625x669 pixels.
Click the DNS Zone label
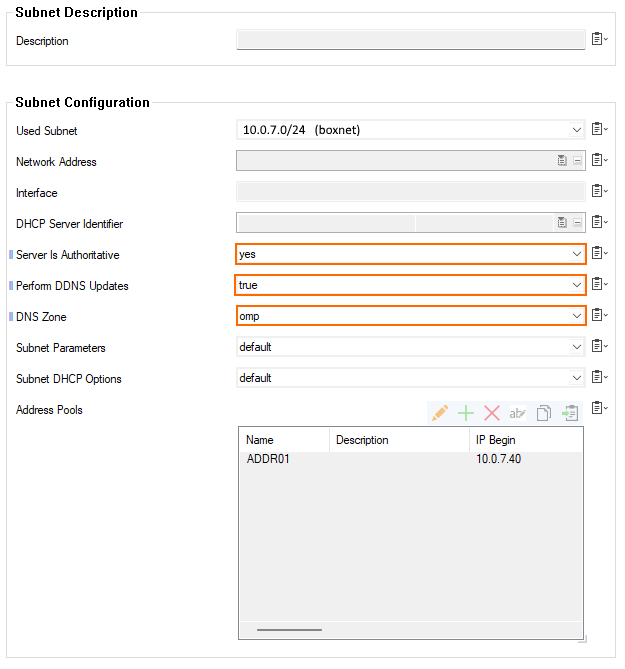41,317
